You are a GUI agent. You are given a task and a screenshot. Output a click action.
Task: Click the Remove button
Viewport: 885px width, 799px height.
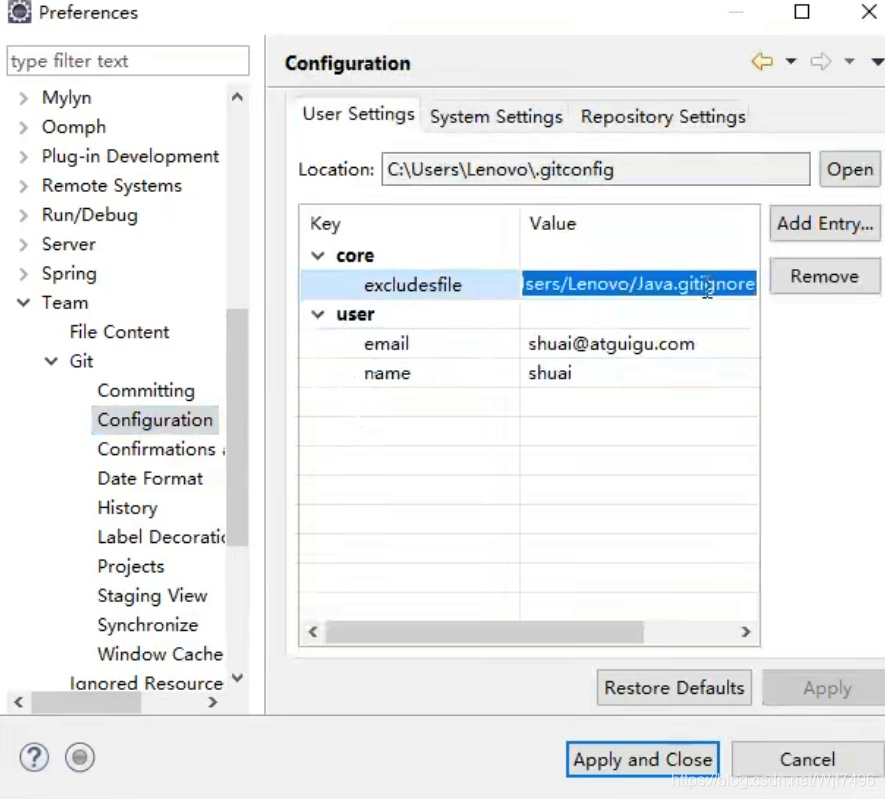825,276
